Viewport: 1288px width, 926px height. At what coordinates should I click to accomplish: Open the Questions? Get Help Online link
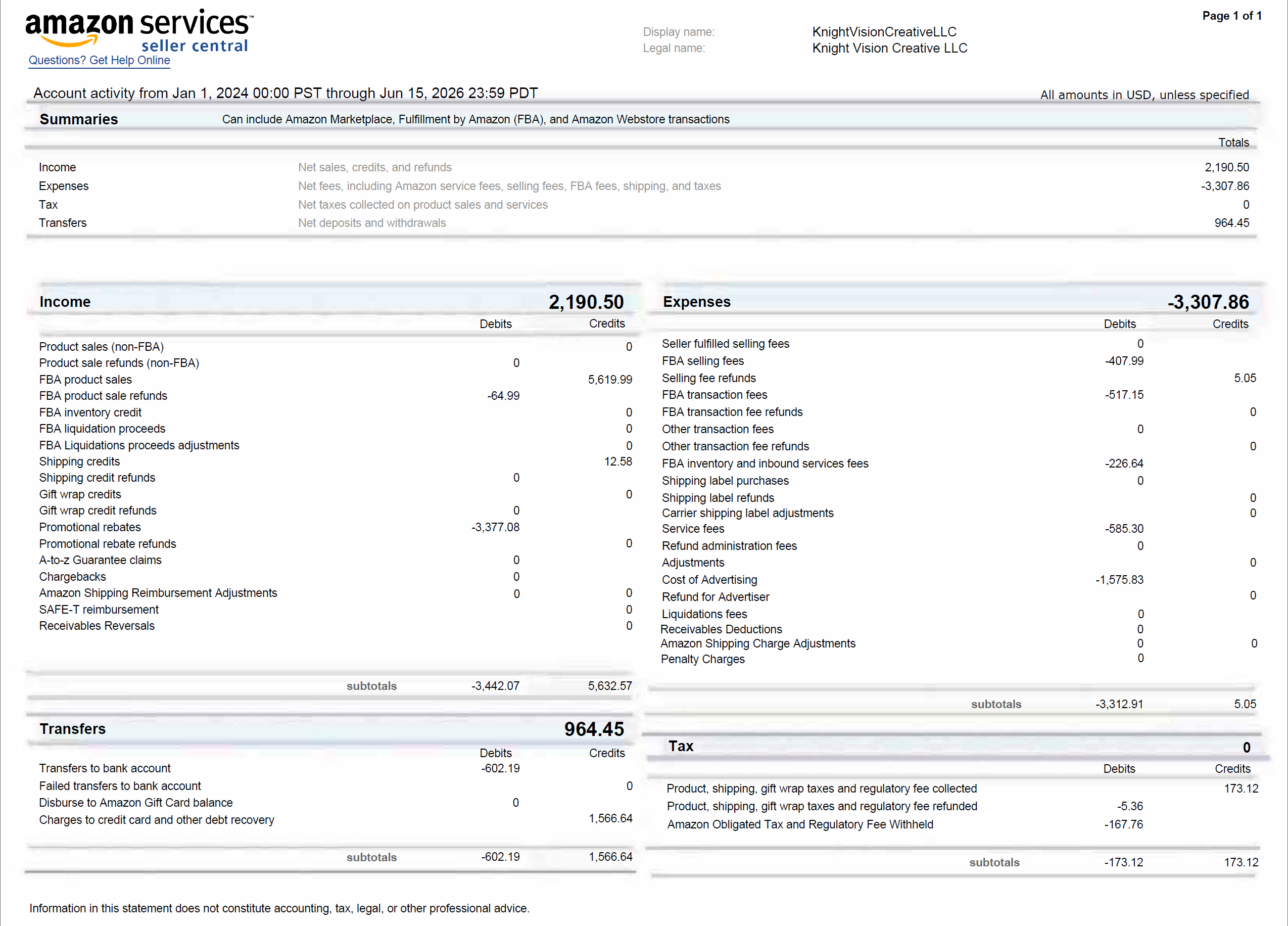pyautogui.click(x=100, y=60)
